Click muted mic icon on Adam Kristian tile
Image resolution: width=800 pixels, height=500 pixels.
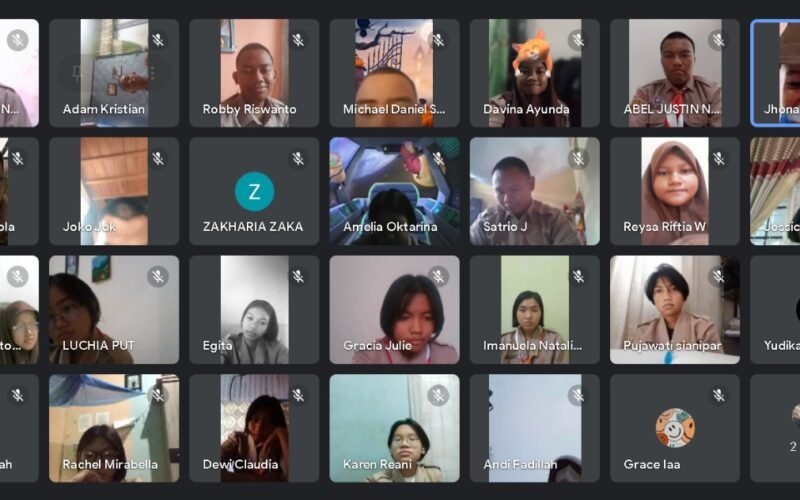pyautogui.click(x=158, y=40)
